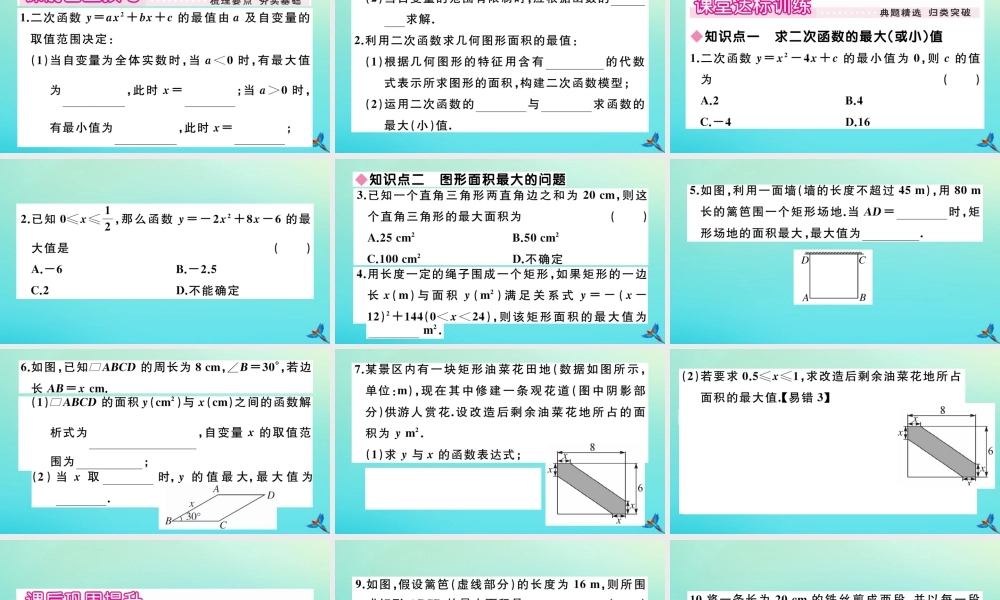The width and height of the screenshot is (1000, 600).
Task: Click the line (1)▱ABCD 的面积 y(cm²)与 x(cm)之间的函数解
Action: [172, 402]
